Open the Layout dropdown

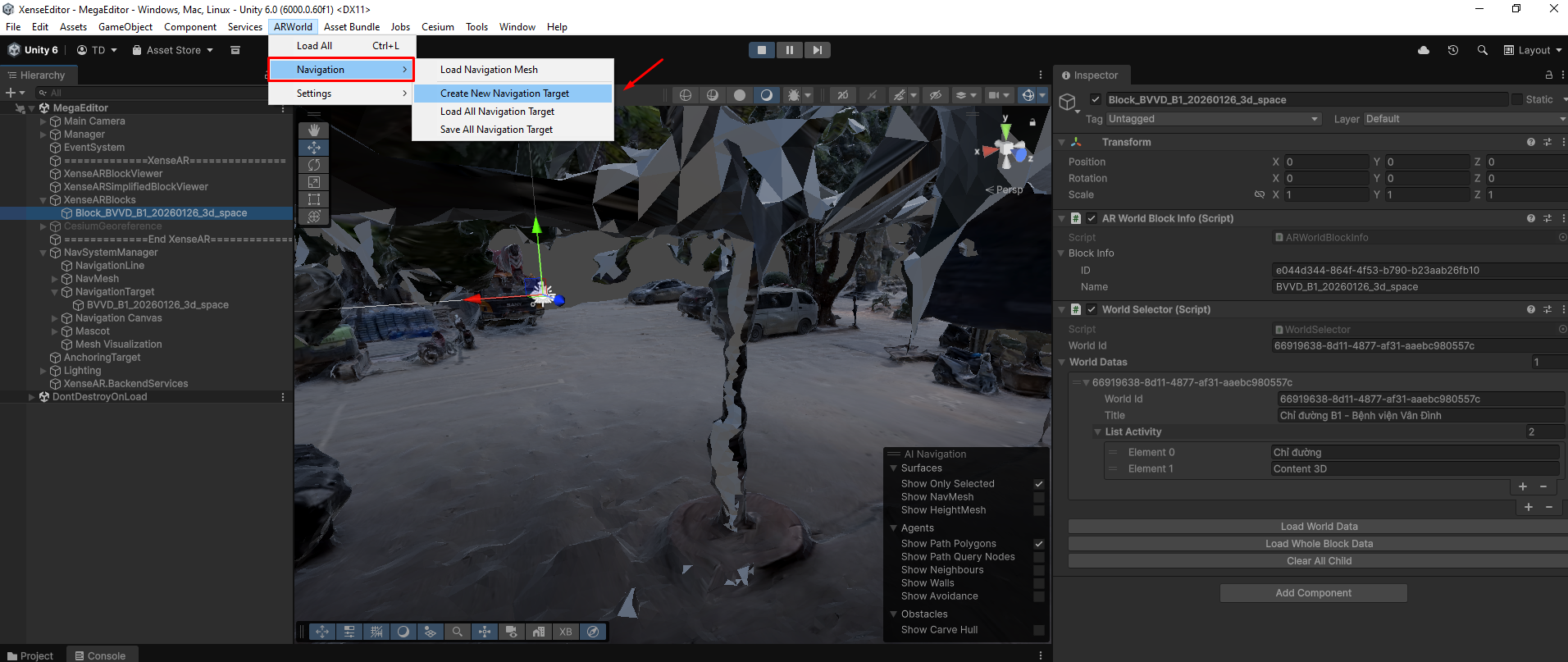pos(1532,50)
